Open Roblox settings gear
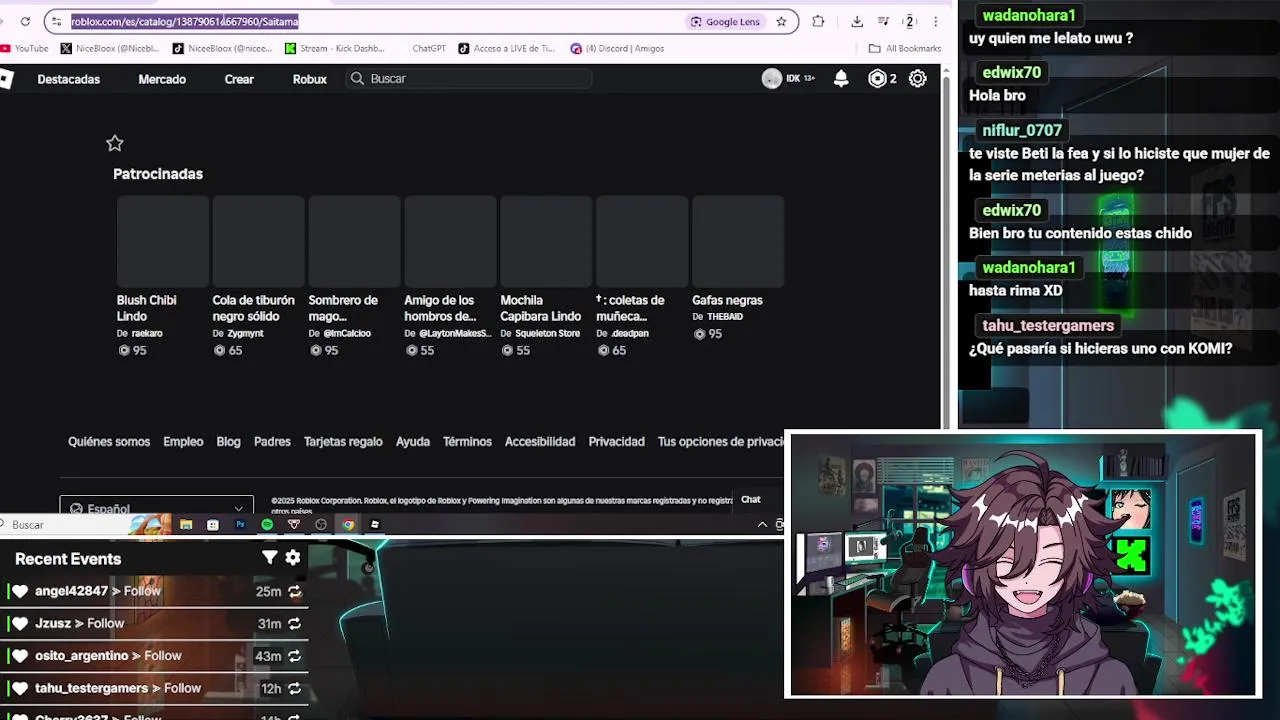 tap(917, 79)
